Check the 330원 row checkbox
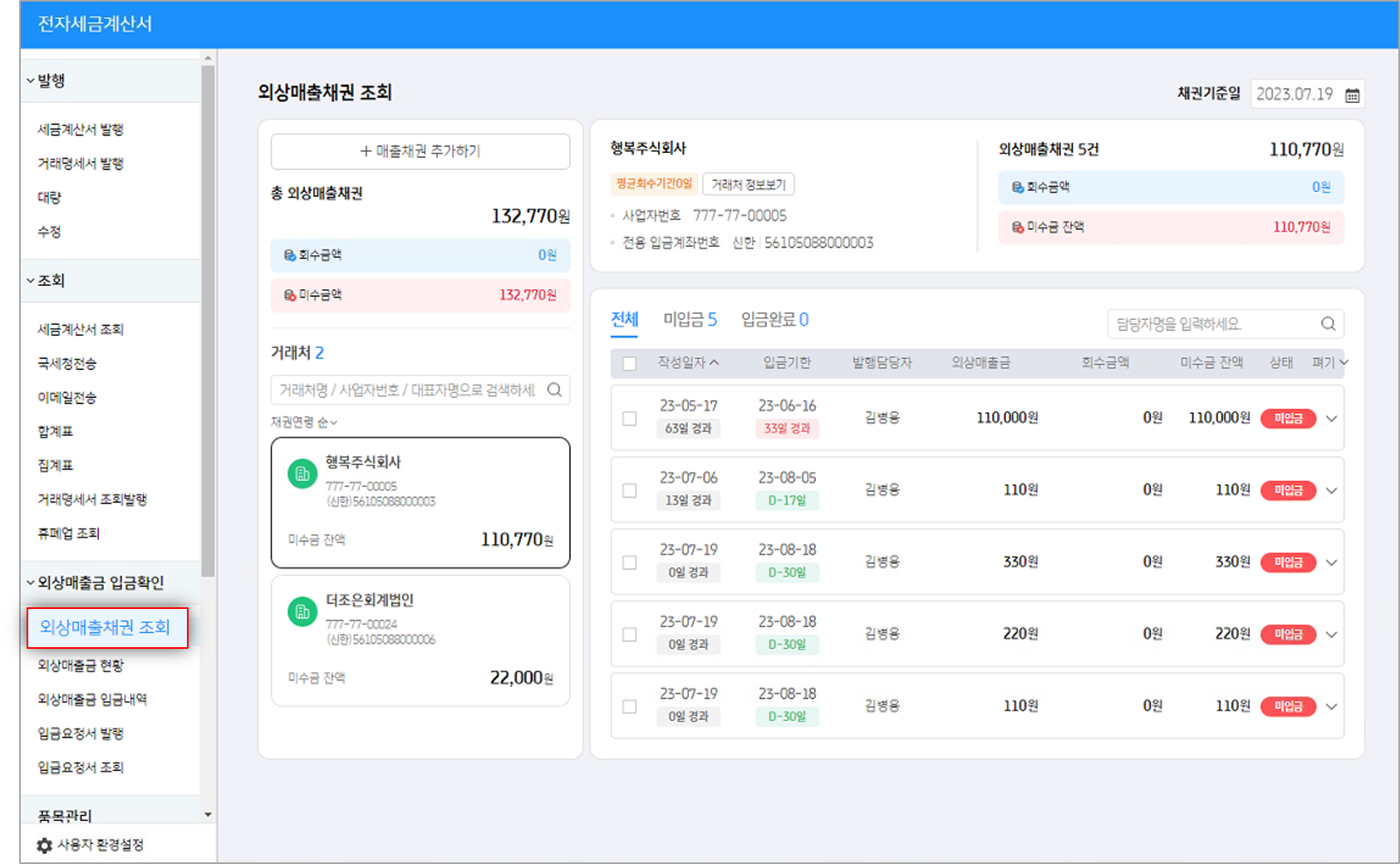This screenshot has width=1400, height=864. coord(630,562)
